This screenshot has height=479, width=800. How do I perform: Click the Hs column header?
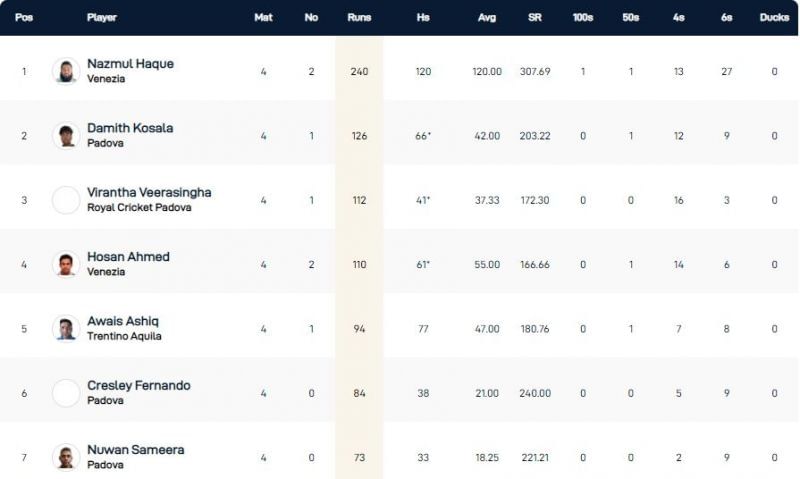(423, 17)
